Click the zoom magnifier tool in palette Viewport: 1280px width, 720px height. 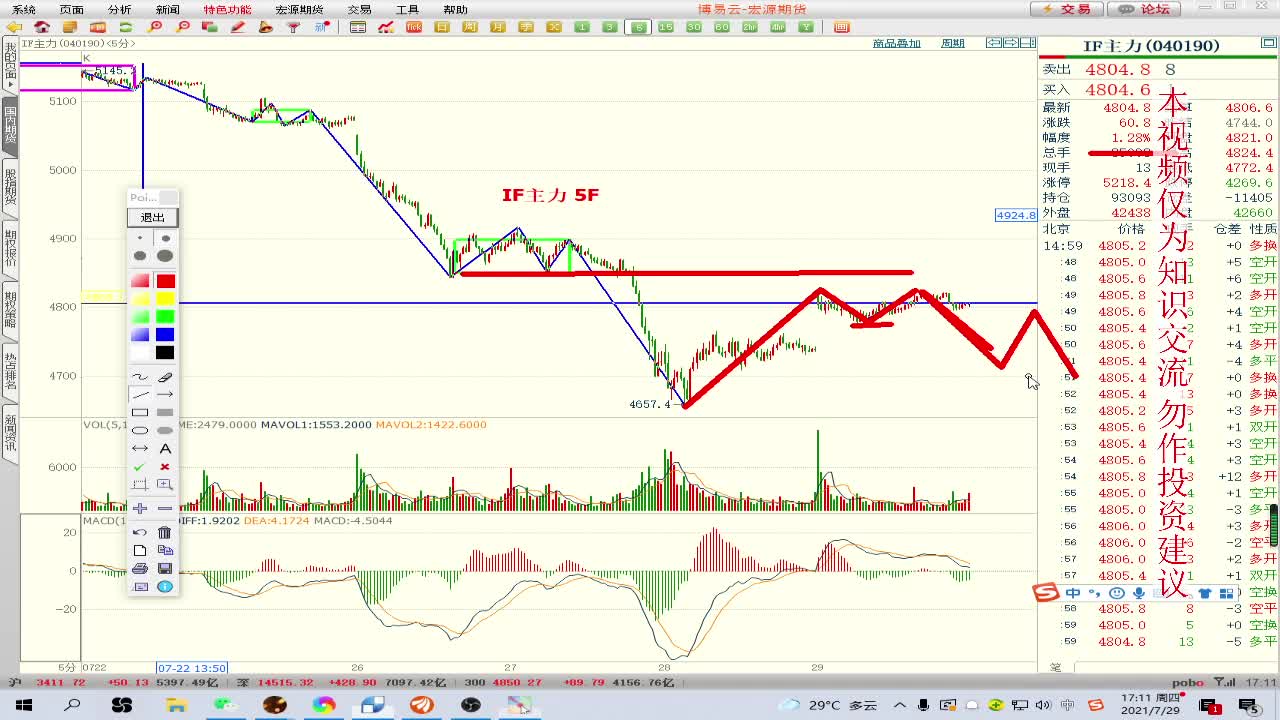coord(165,484)
